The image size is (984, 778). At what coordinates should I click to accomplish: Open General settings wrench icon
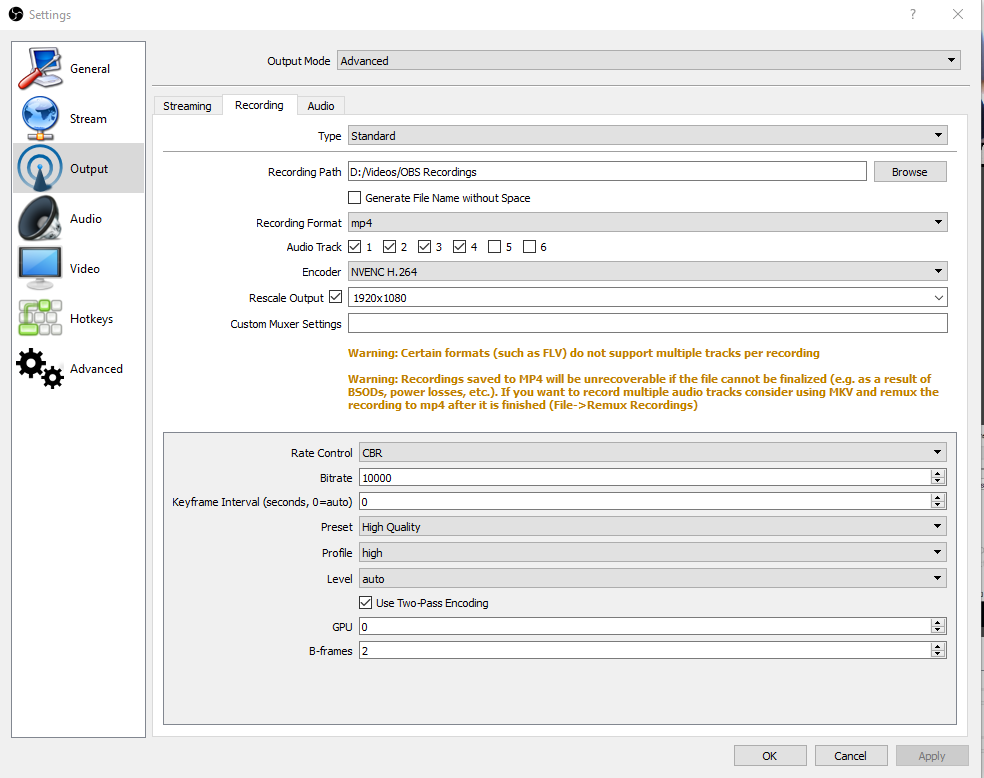click(40, 68)
